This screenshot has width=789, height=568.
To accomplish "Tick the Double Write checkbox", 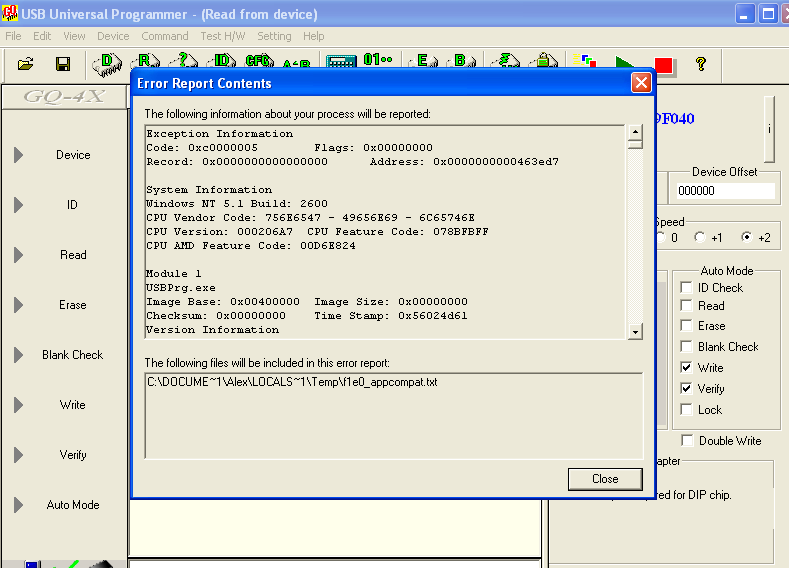I will click(x=687, y=441).
